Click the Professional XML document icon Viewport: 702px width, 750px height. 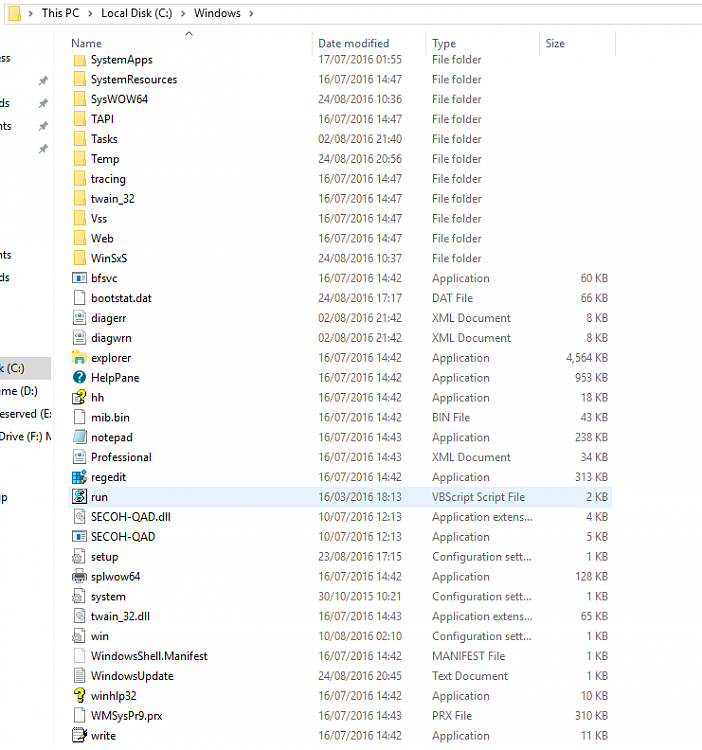click(x=79, y=457)
